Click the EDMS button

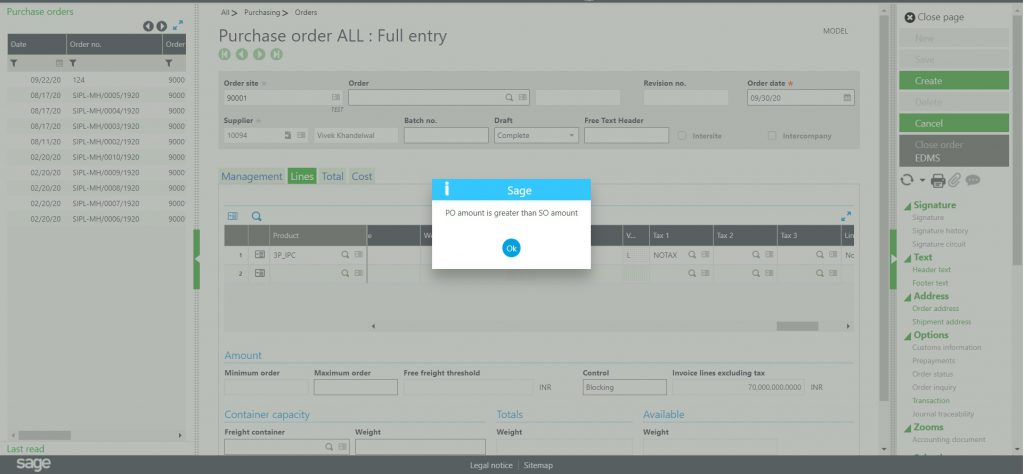tap(927, 158)
